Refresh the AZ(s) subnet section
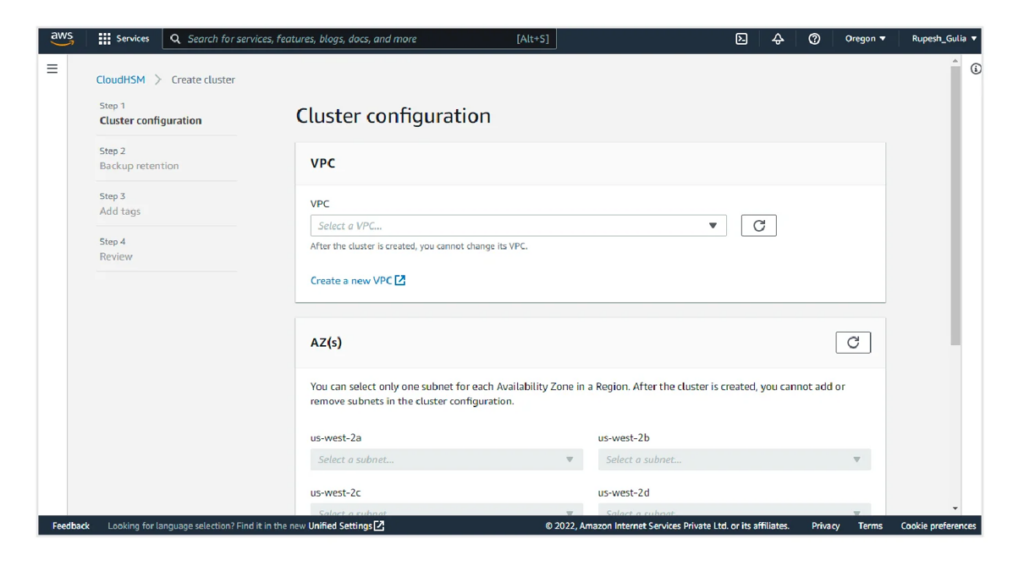The width and height of the screenshot is (1024, 577). tap(852, 342)
